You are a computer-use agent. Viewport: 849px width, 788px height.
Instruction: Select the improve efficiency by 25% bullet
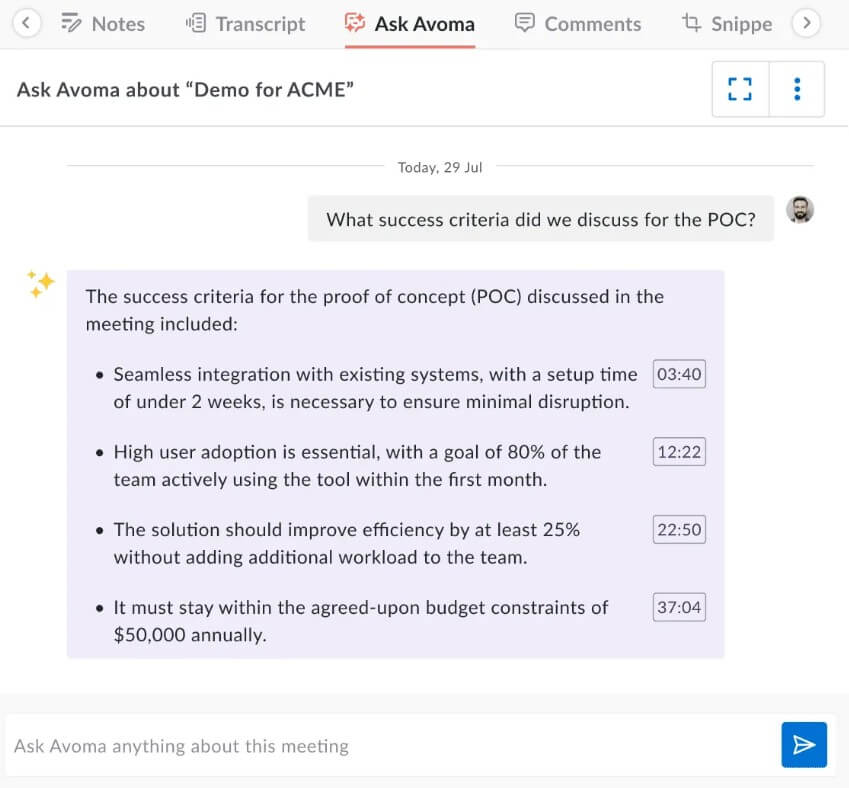(x=347, y=543)
